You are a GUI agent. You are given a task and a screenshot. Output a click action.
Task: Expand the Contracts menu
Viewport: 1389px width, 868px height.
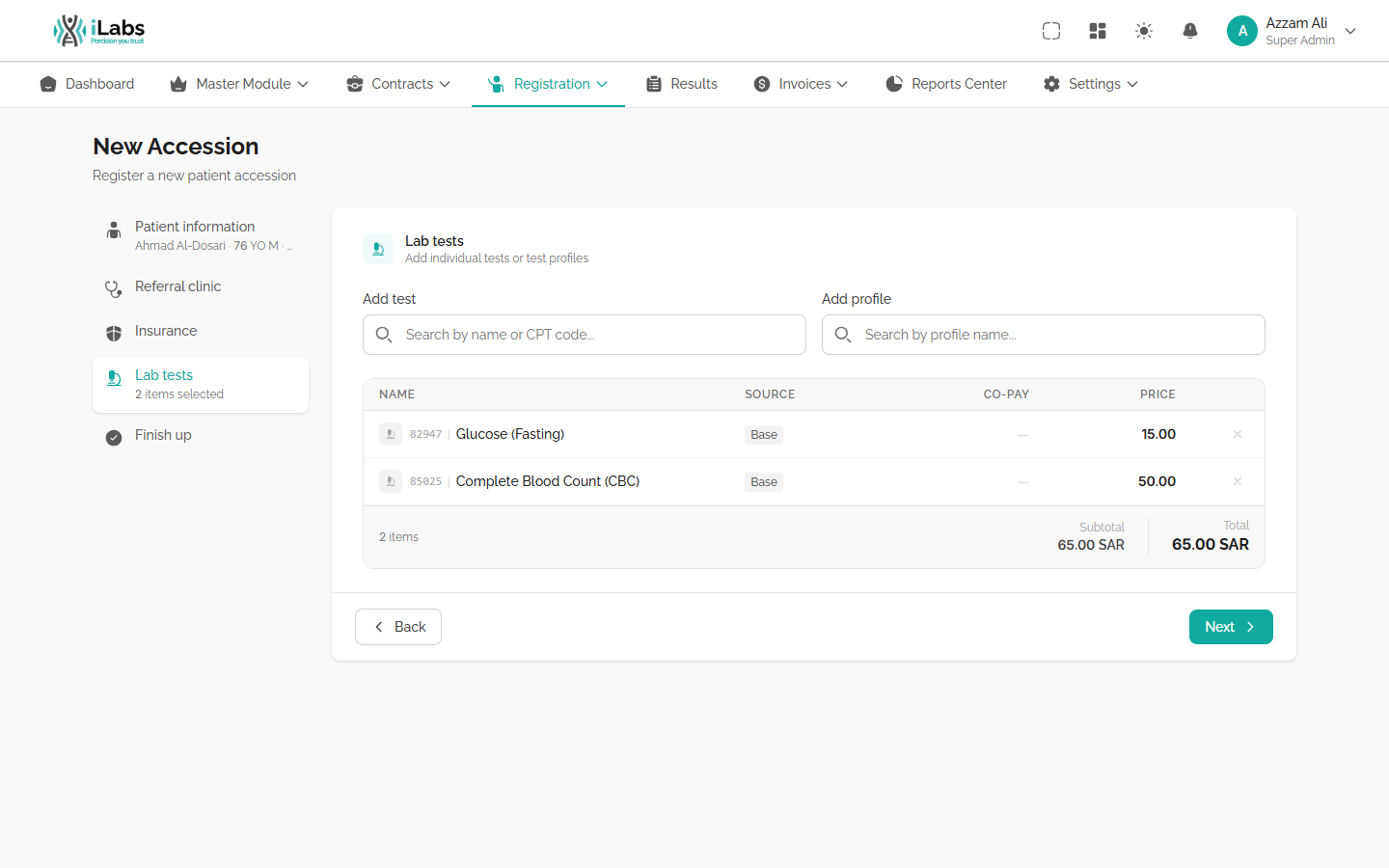398,84
